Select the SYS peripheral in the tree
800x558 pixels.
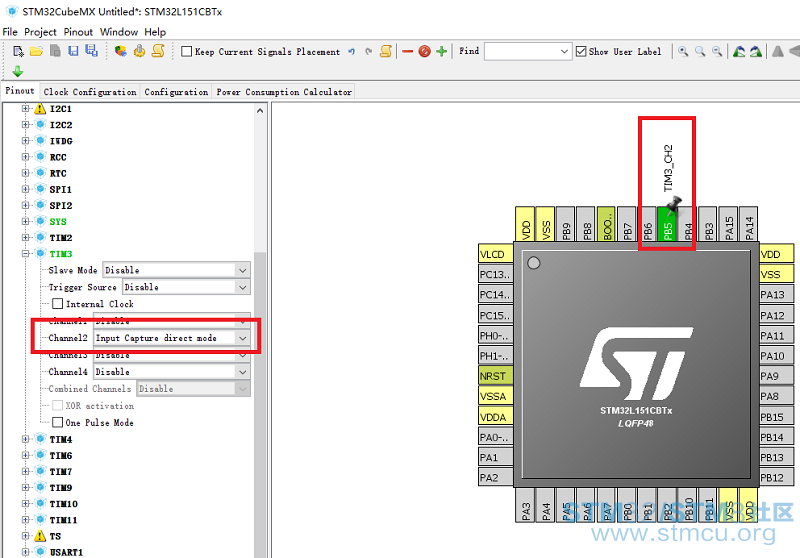click(58, 222)
